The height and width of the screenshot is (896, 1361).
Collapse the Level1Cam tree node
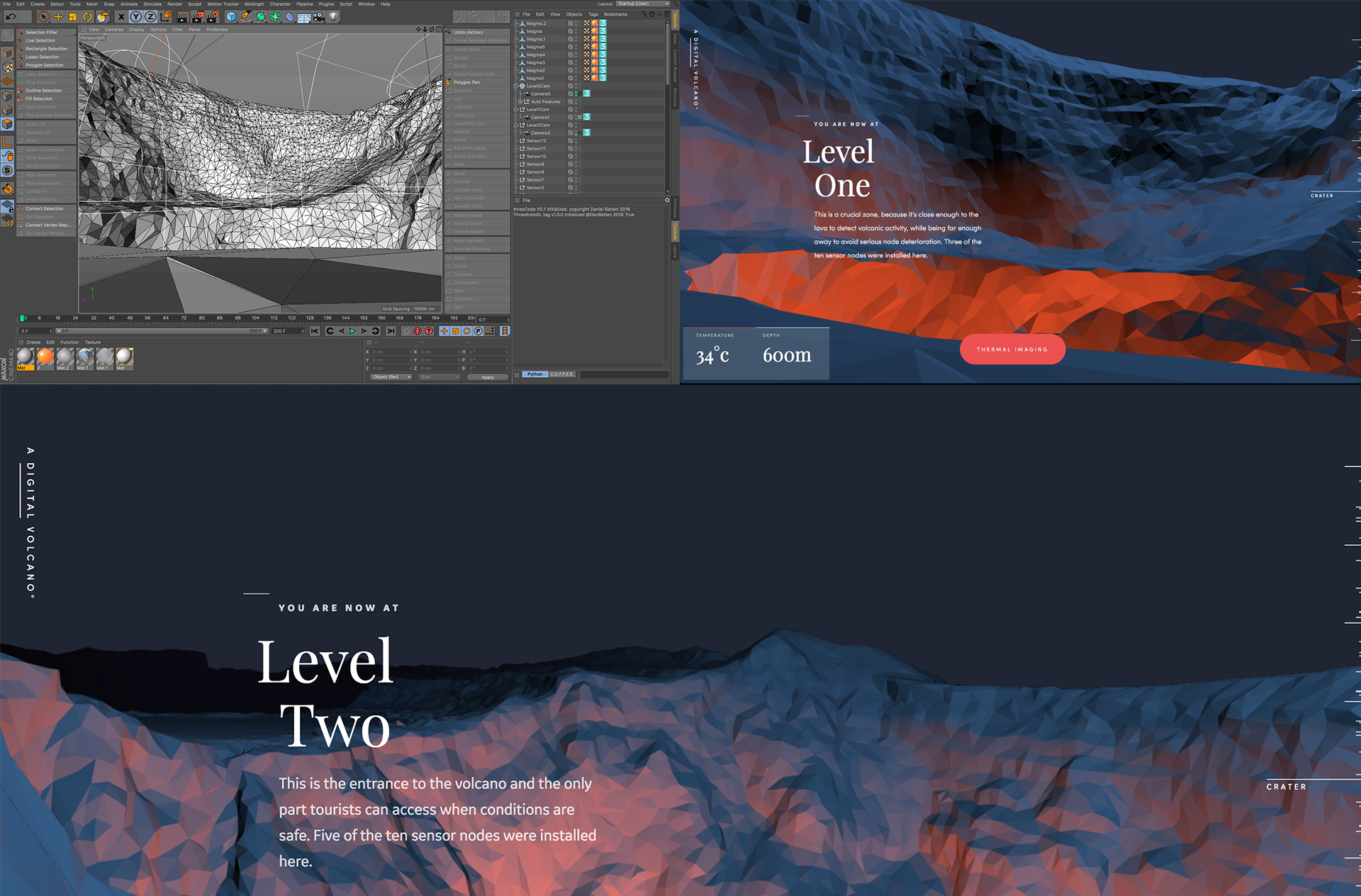pyautogui.click(x=515, y=109)
